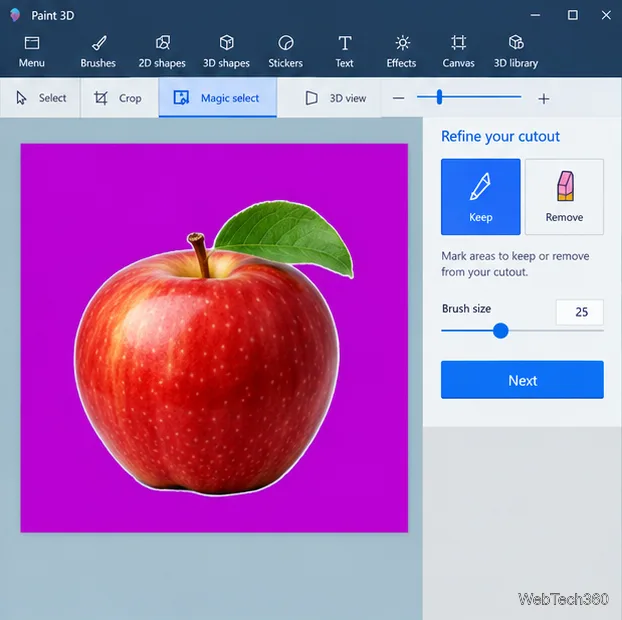Click the Magic select tool
This screenshot has height=620, width=622.
pos(218,98)
